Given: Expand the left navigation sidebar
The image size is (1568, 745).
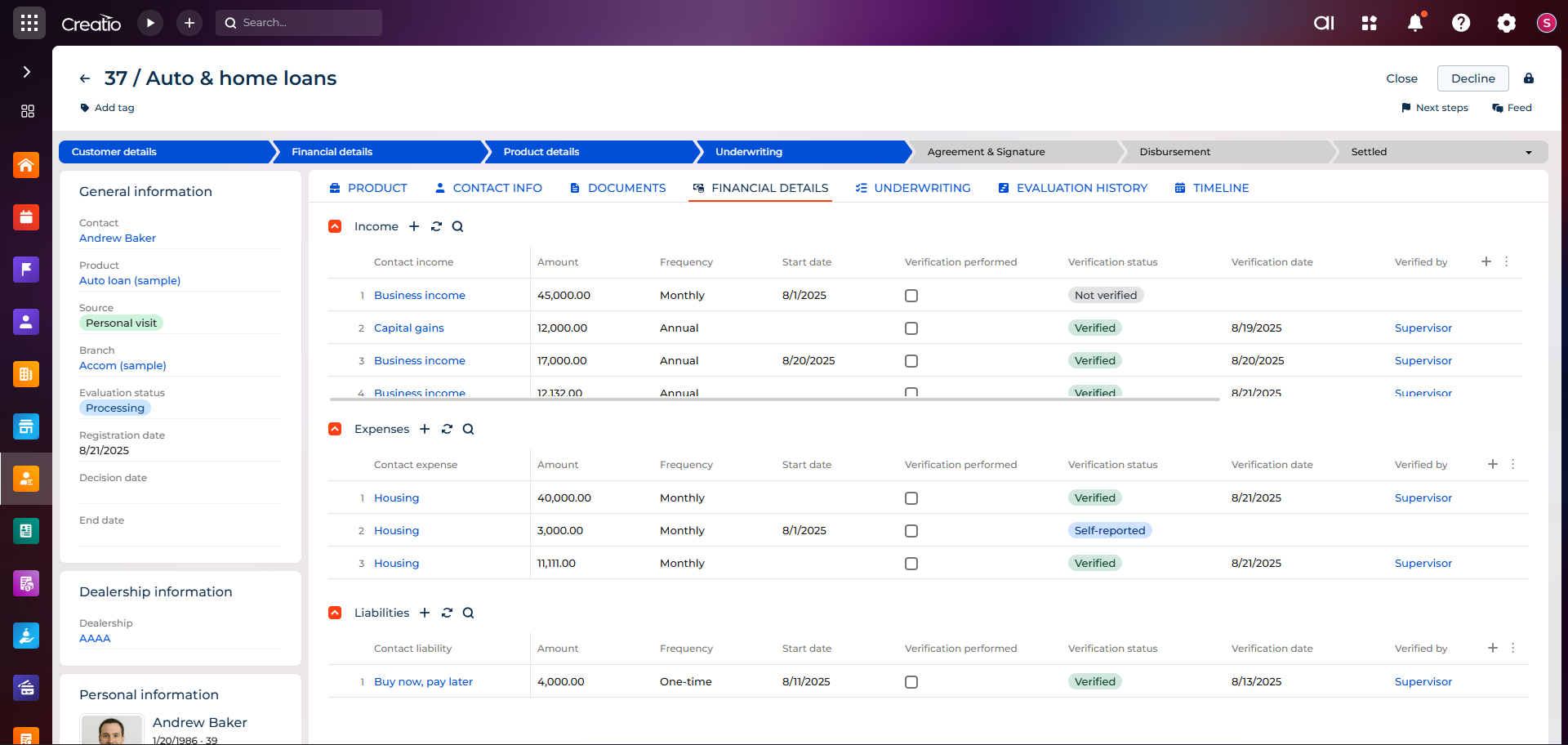Looking at the screenshot, I should 26,72.
